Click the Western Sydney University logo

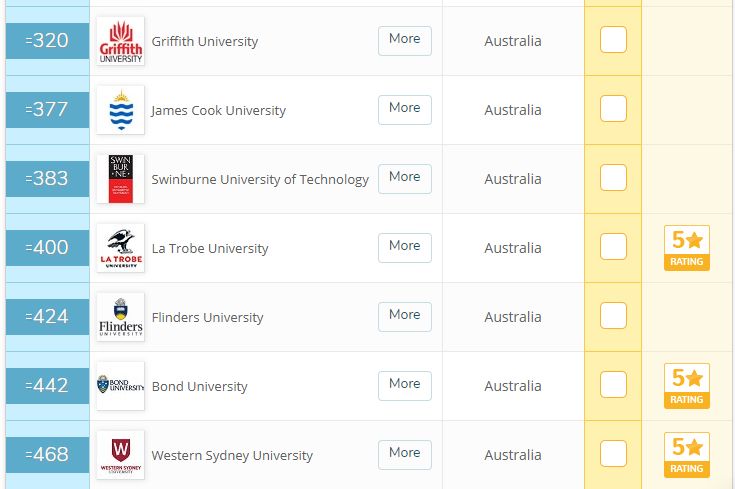(120, 454)
